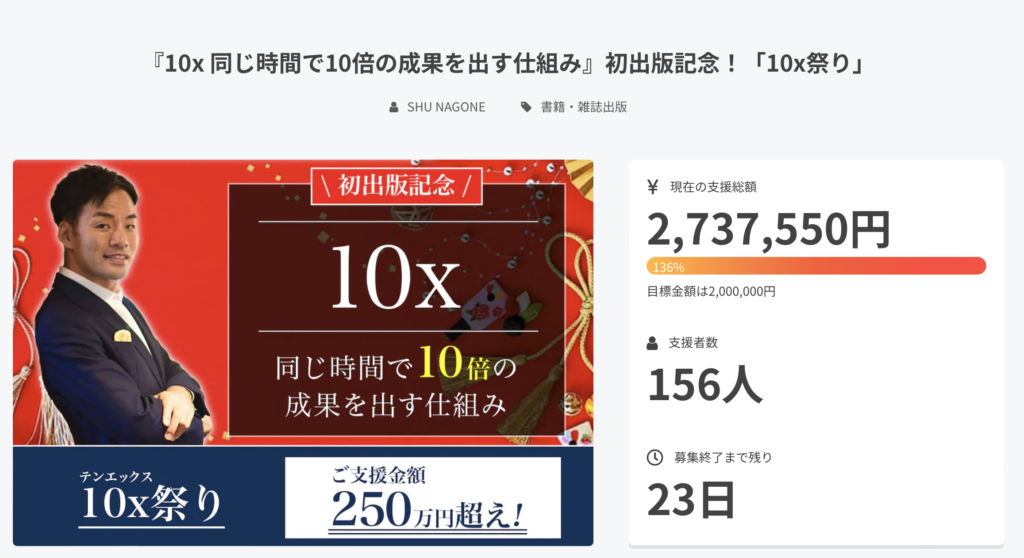This screenshot has height=558, width=1024.
Task: Click the 136% funding progress bar
Action: pos(816,266)
